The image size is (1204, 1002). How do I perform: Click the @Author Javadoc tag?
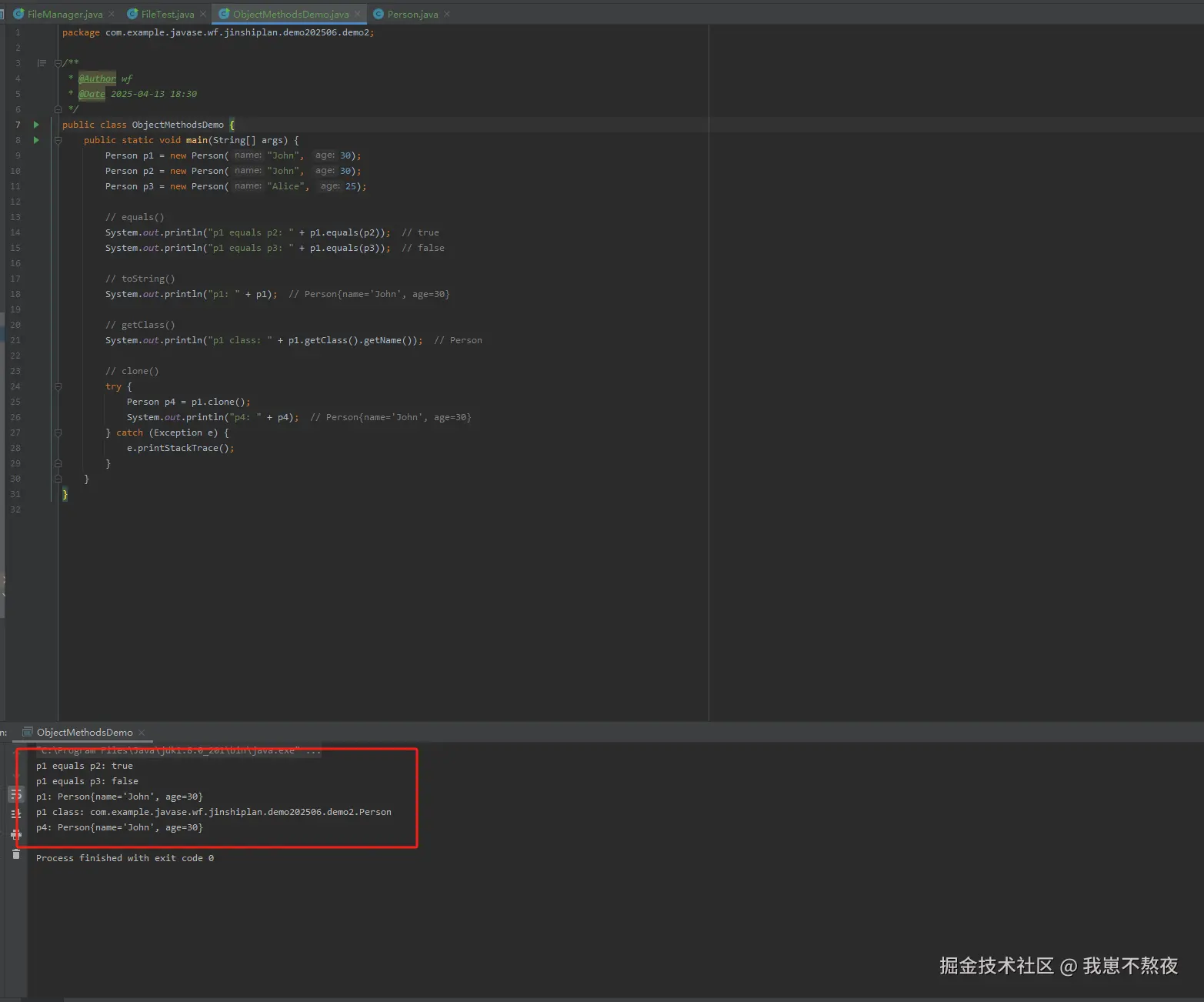[x=97, y=78]
